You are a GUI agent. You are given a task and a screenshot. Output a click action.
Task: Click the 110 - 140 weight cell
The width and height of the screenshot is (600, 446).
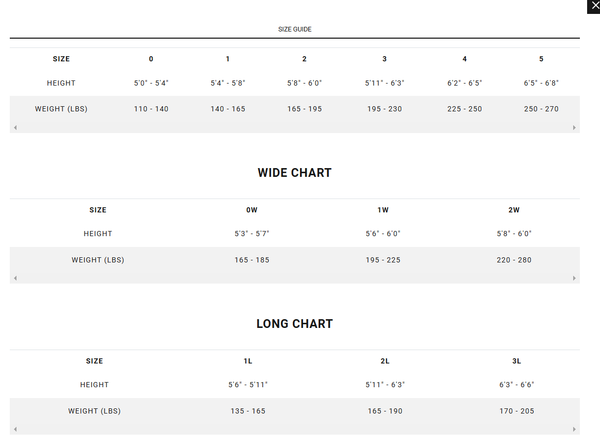click(151, 109)
